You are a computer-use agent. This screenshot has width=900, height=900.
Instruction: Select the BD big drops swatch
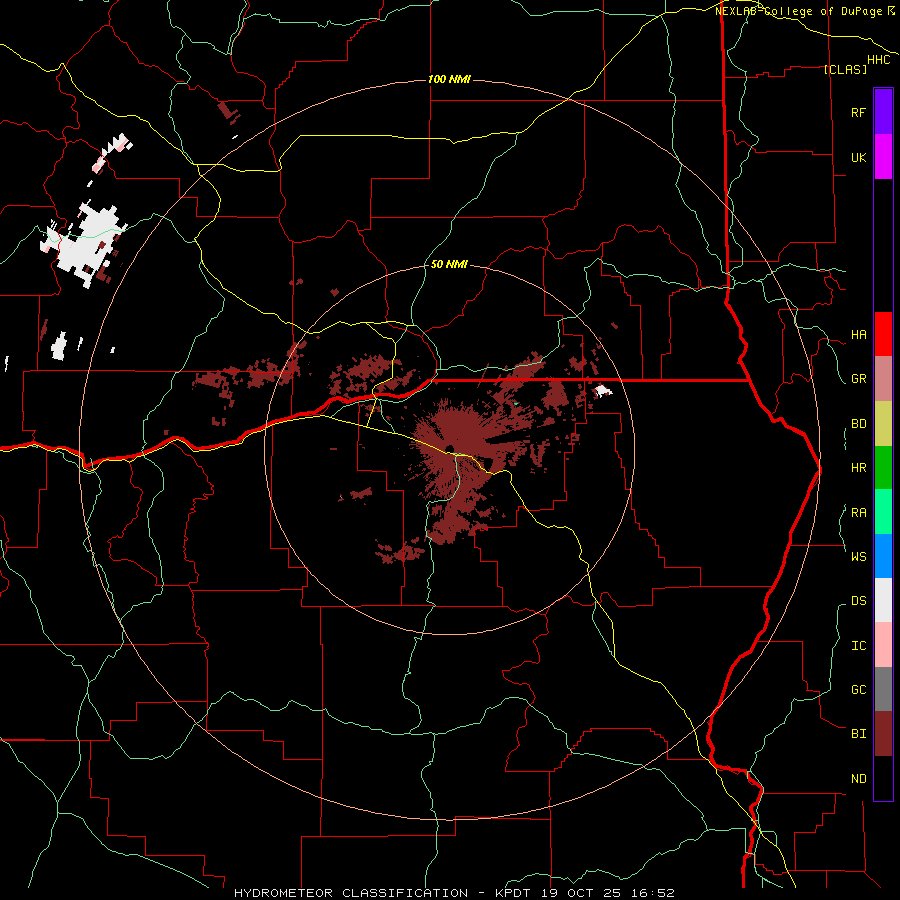883,424
